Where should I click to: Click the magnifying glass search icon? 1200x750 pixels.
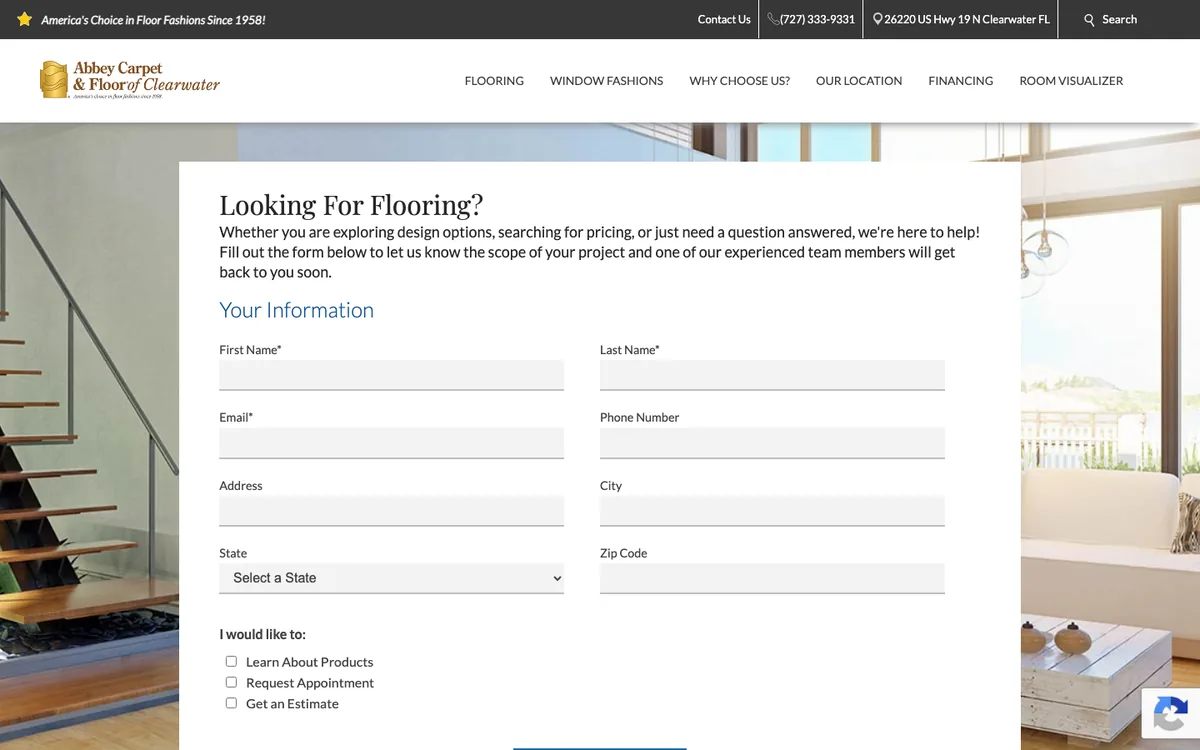[1090, 20]
